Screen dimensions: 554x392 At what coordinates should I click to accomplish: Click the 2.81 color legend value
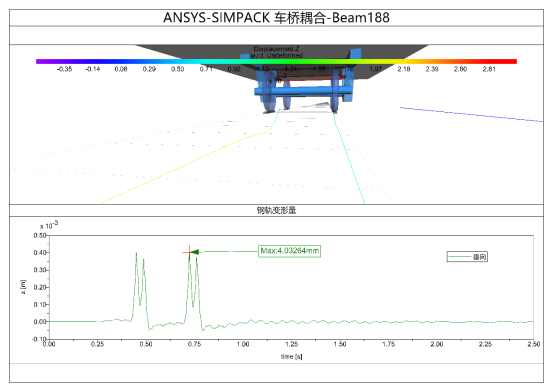(x=489, y=69)
